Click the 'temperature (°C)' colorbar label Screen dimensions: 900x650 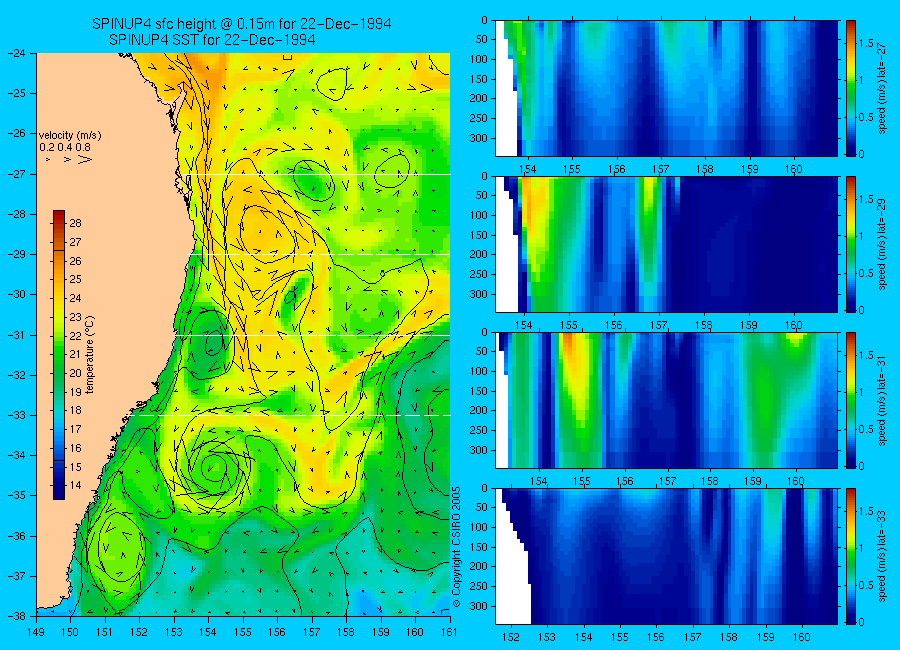[90, 355]
